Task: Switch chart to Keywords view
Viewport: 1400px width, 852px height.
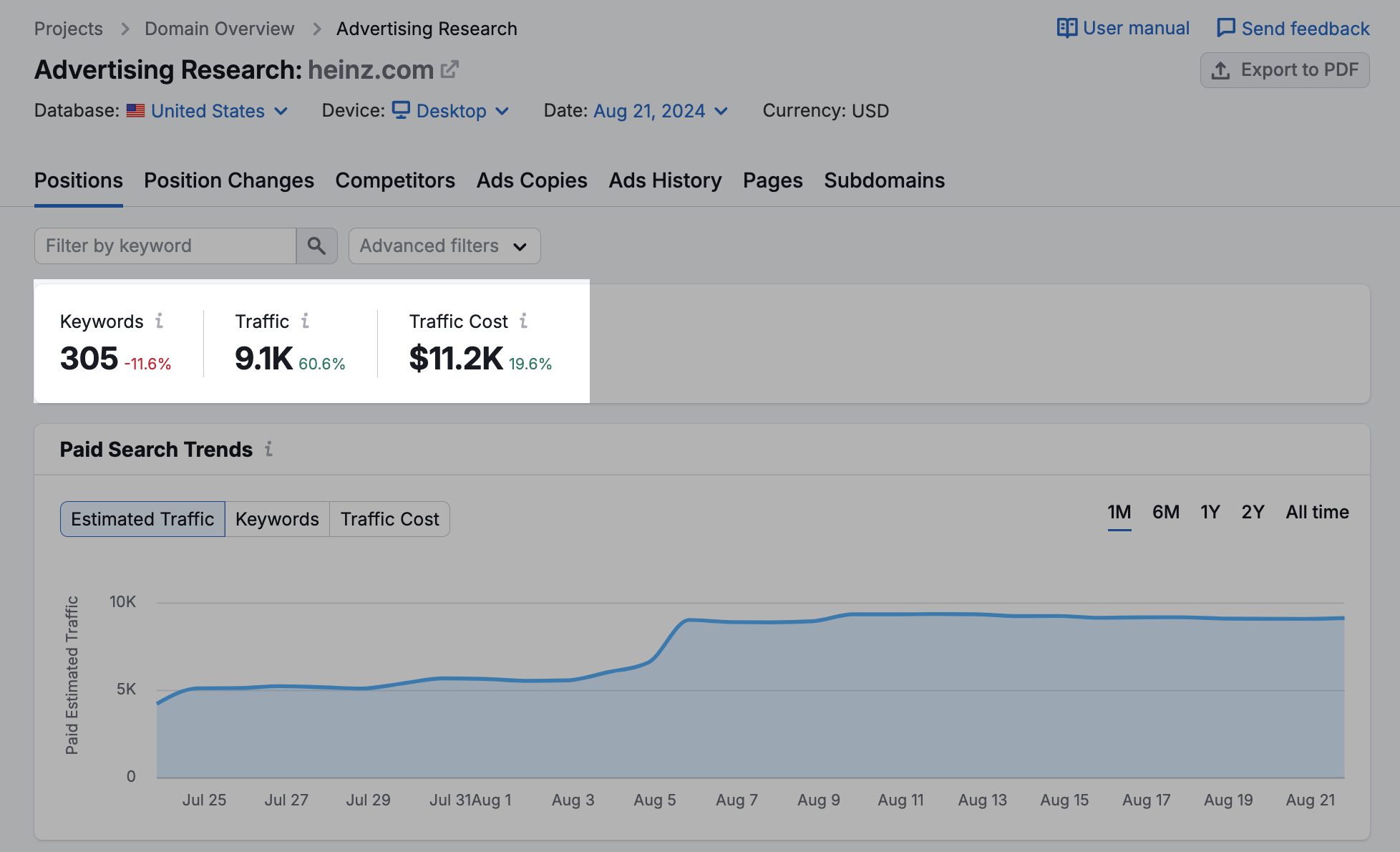Action: [x=277, y=519]
